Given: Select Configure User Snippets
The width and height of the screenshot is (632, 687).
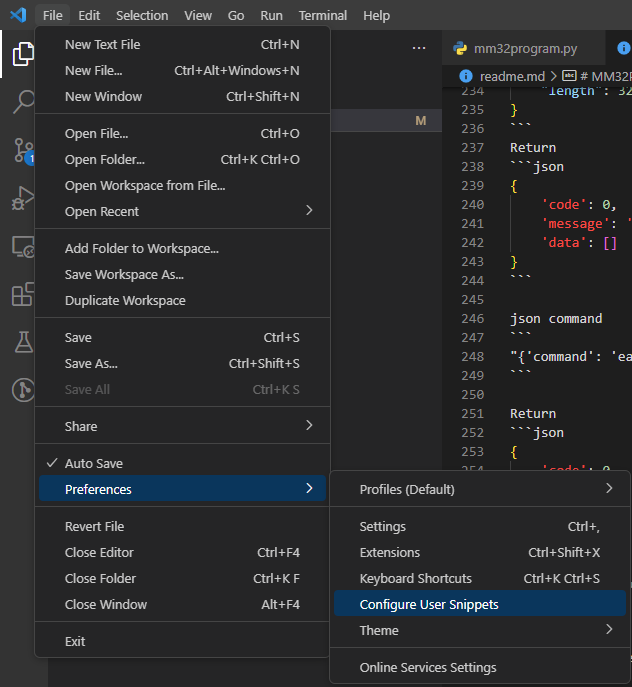Looking at the screenshot, I should pos(480,604).
